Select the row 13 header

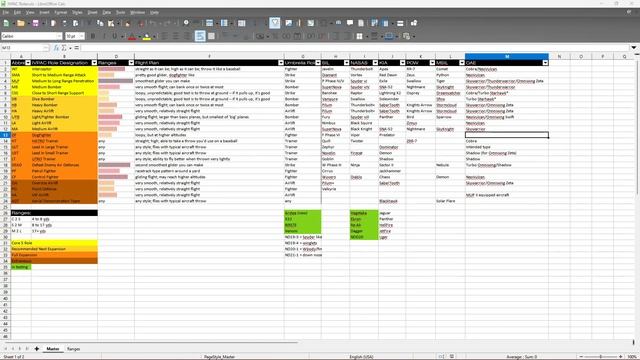coord(5,135)
